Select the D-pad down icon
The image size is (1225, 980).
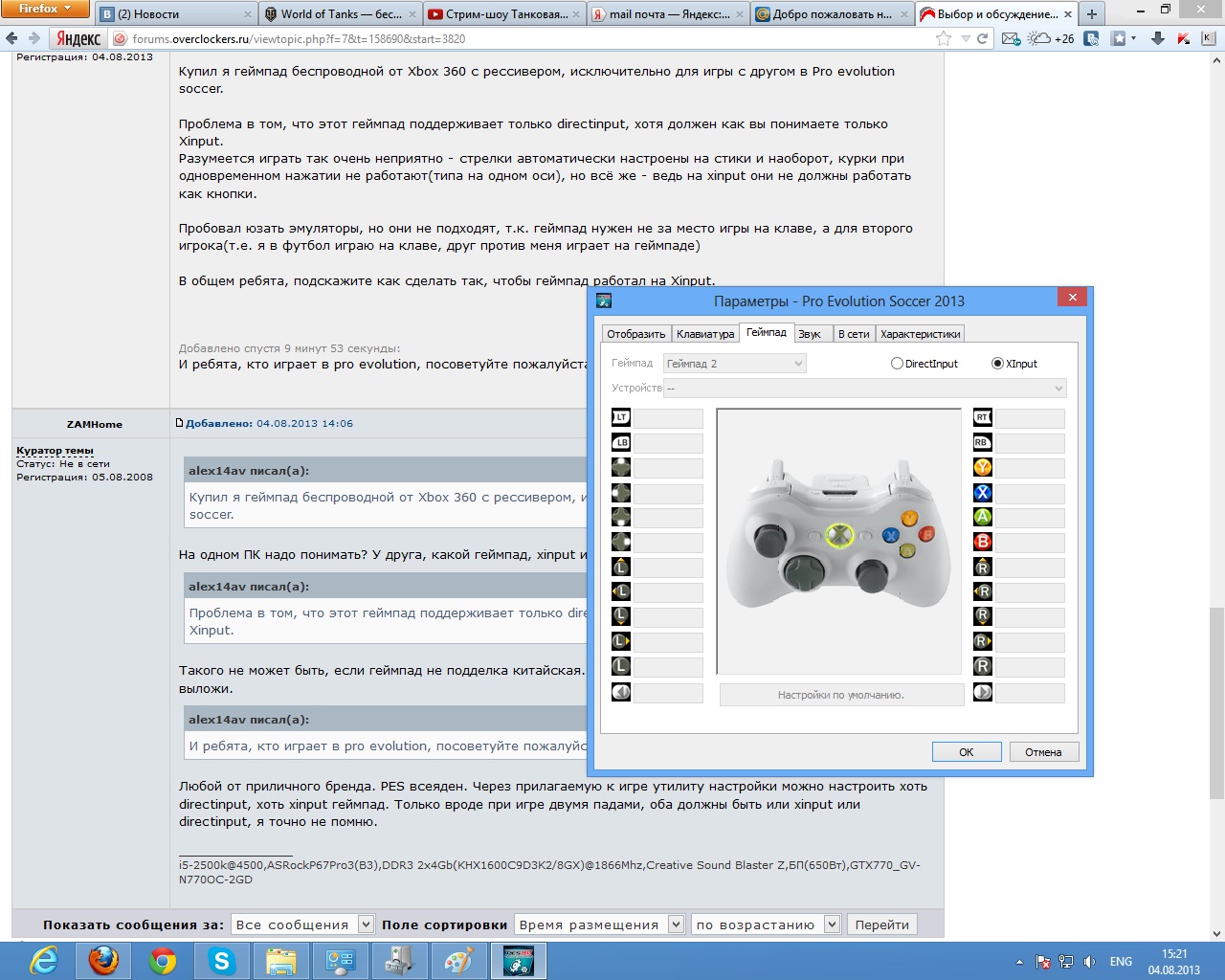[621, 517]
